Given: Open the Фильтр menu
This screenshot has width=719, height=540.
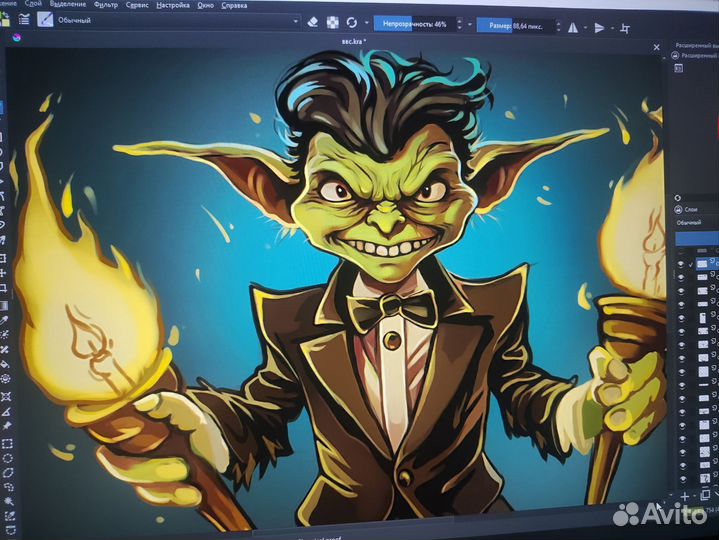Looking at the screenshot, I should pyautogui.click(x=105, y=5).
